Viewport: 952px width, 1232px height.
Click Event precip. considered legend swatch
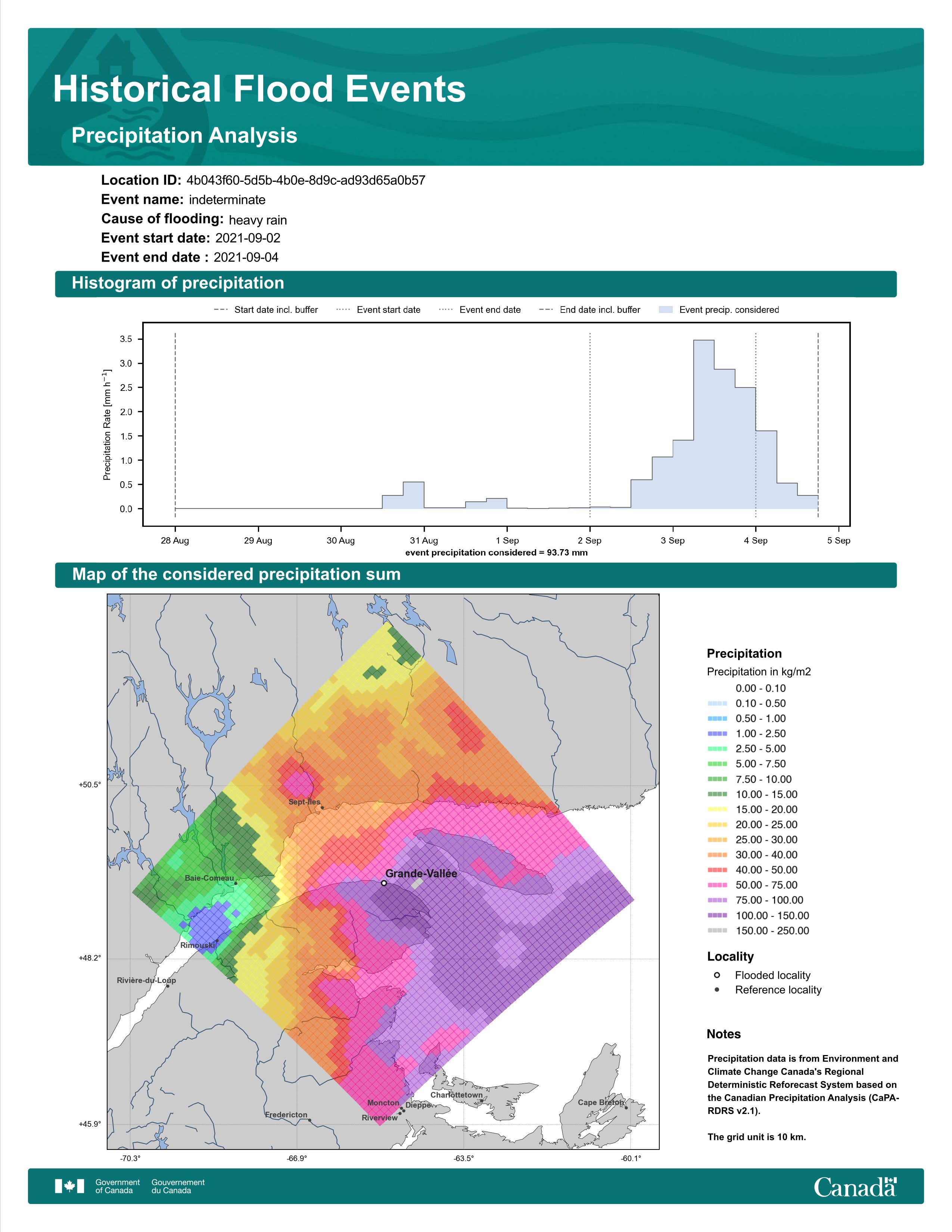[666, 310]
